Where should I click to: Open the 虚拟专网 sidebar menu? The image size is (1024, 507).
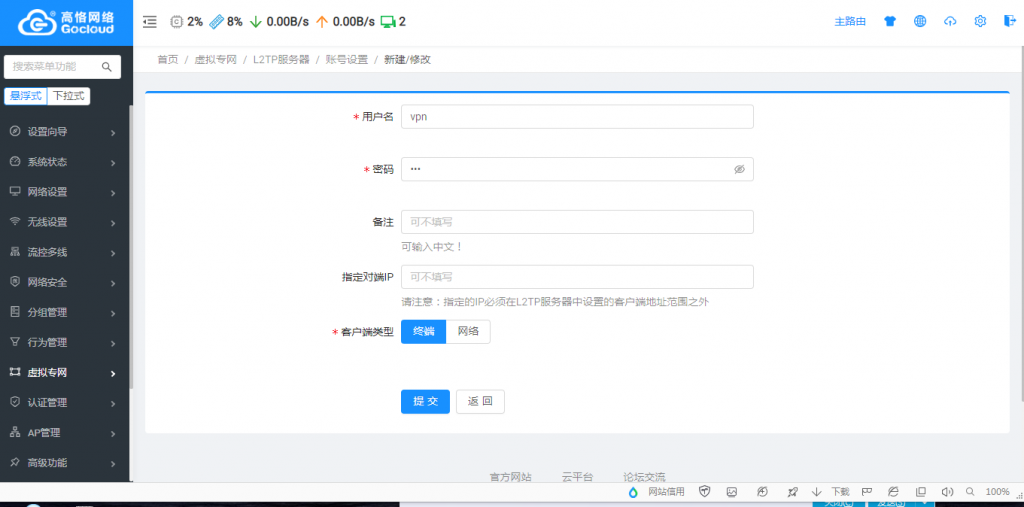click(64, 372)
